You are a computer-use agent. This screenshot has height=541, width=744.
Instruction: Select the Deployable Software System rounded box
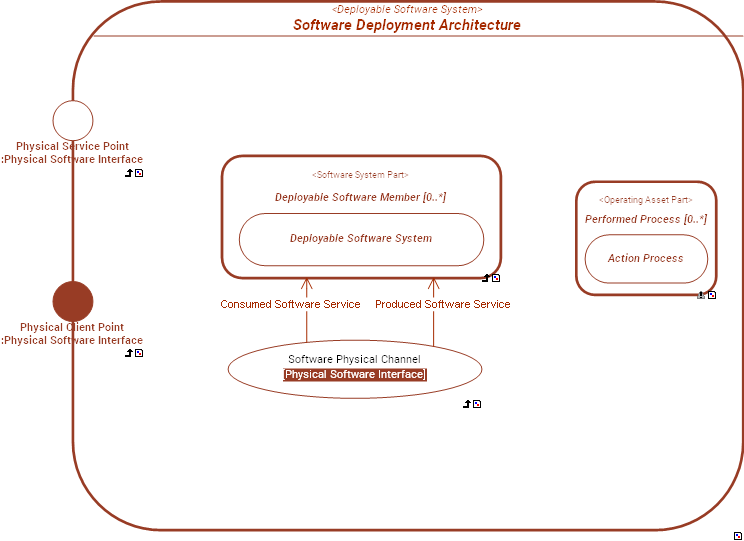tap(361, 239)
